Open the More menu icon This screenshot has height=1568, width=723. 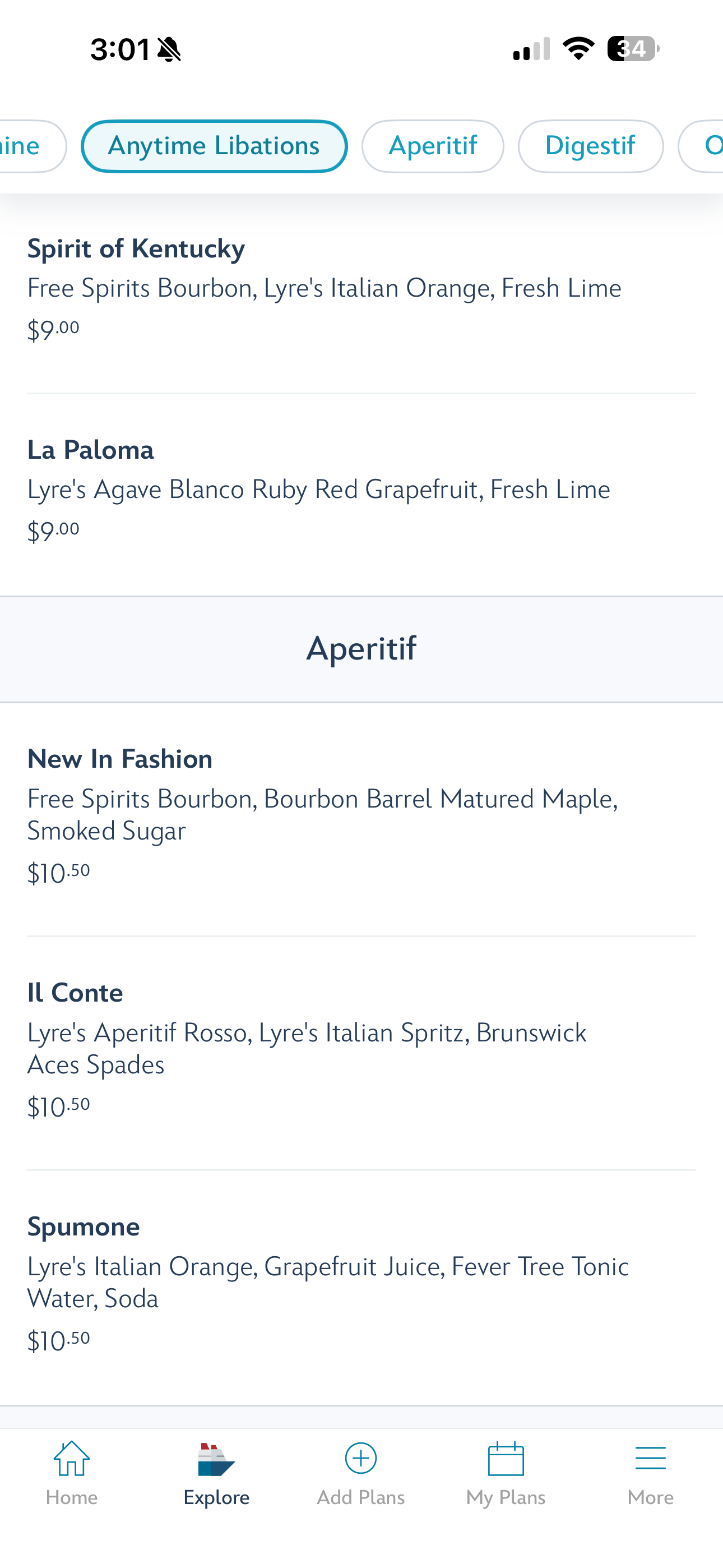click(650, 1459)
